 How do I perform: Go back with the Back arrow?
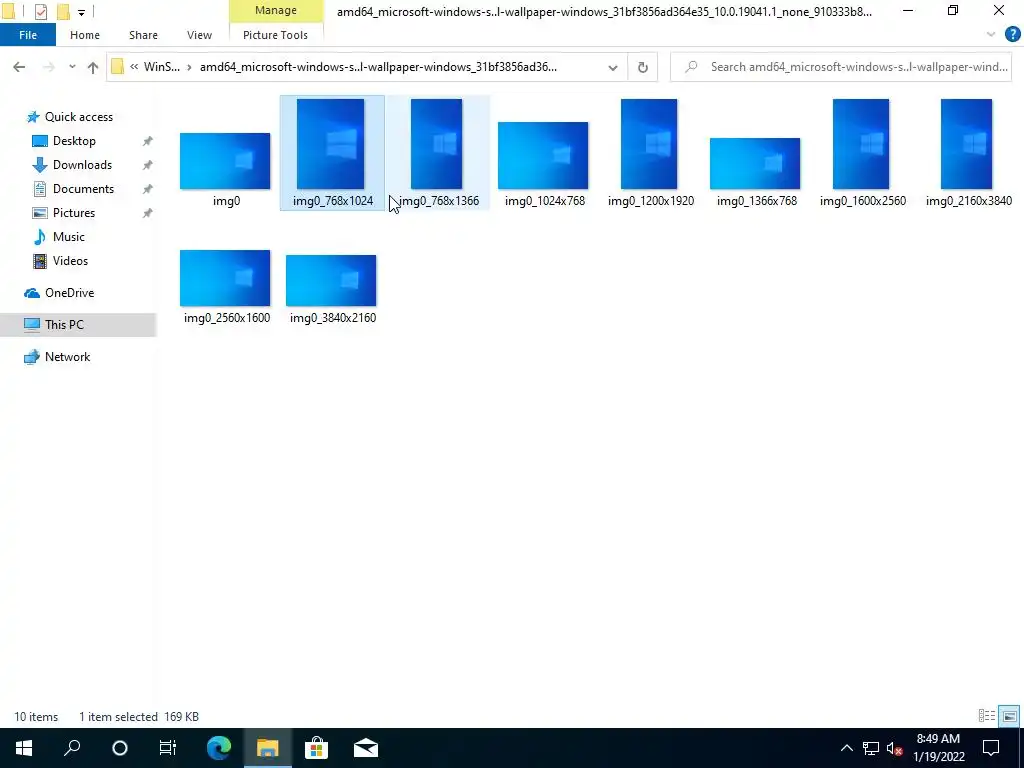(x=19, y=67)
